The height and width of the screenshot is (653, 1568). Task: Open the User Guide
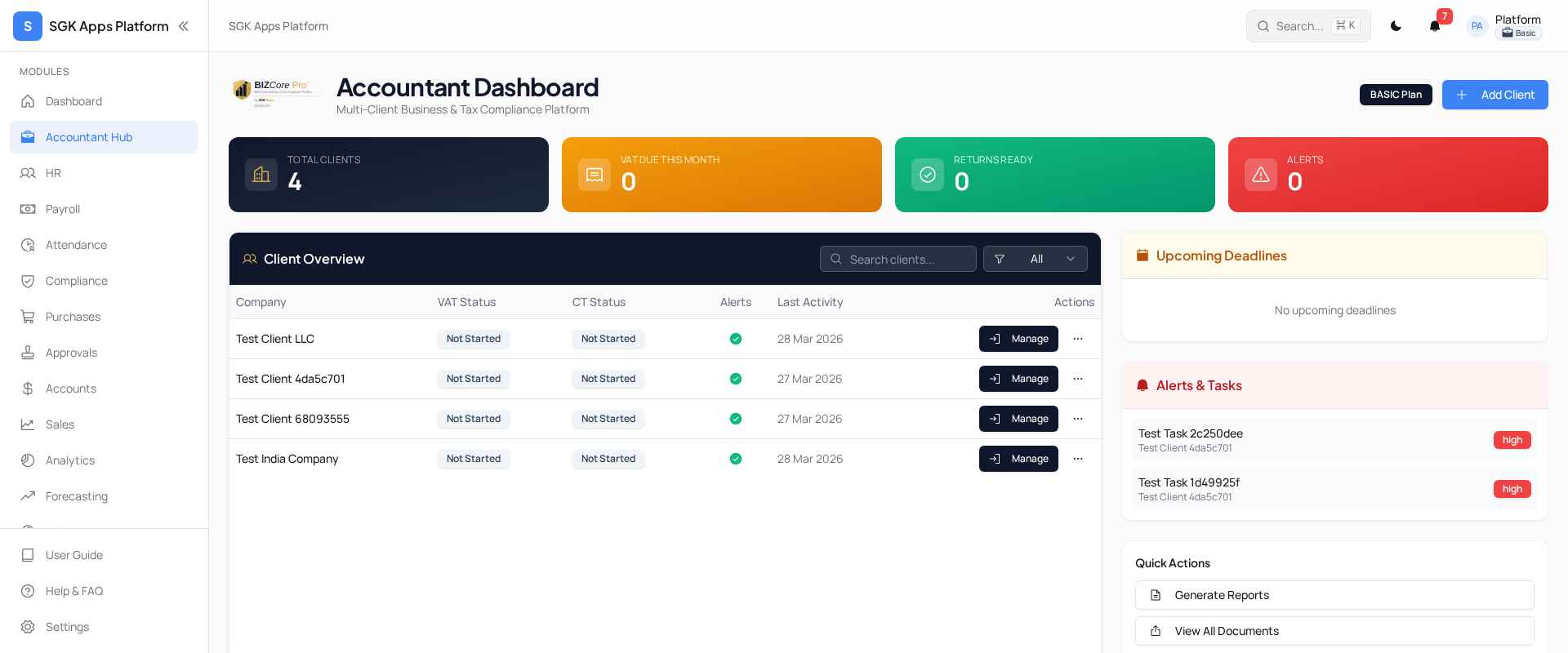tap(104, 555)
